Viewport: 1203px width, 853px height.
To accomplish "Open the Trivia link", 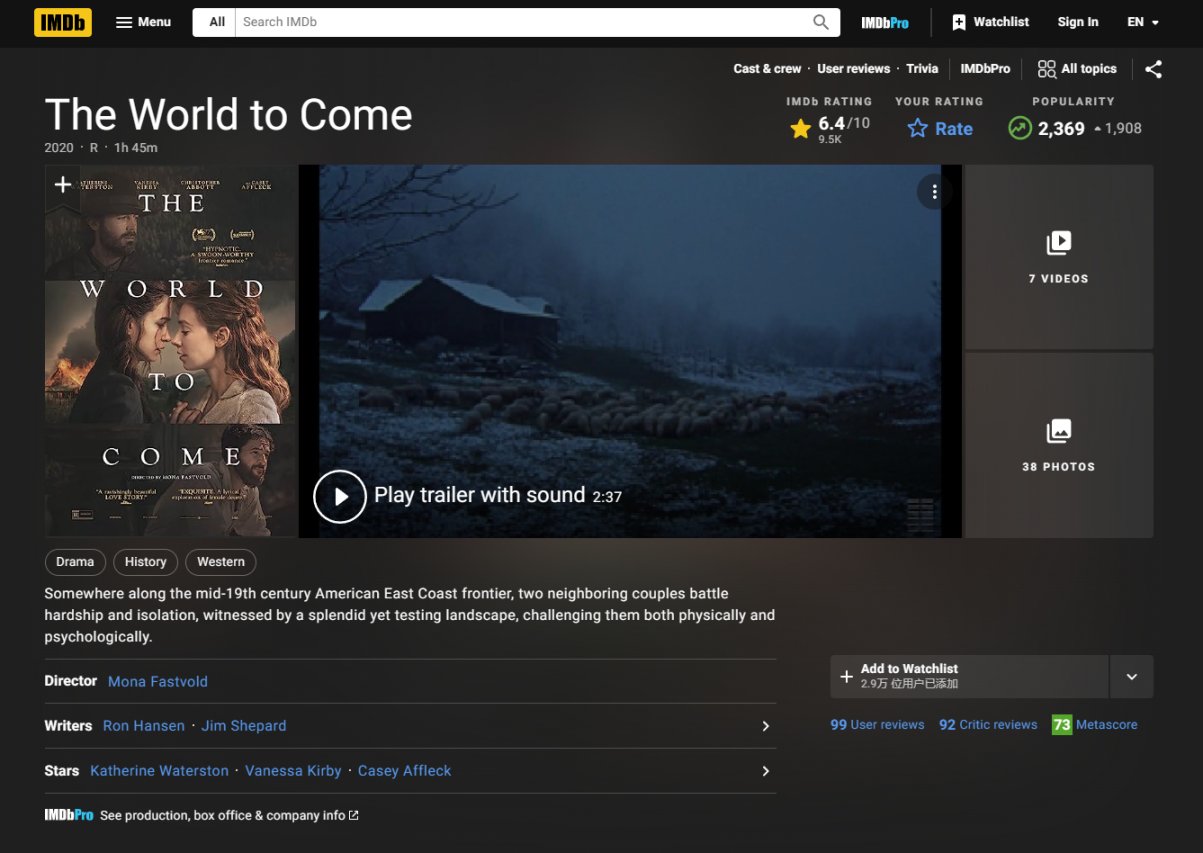I will [x=922, y=69].
